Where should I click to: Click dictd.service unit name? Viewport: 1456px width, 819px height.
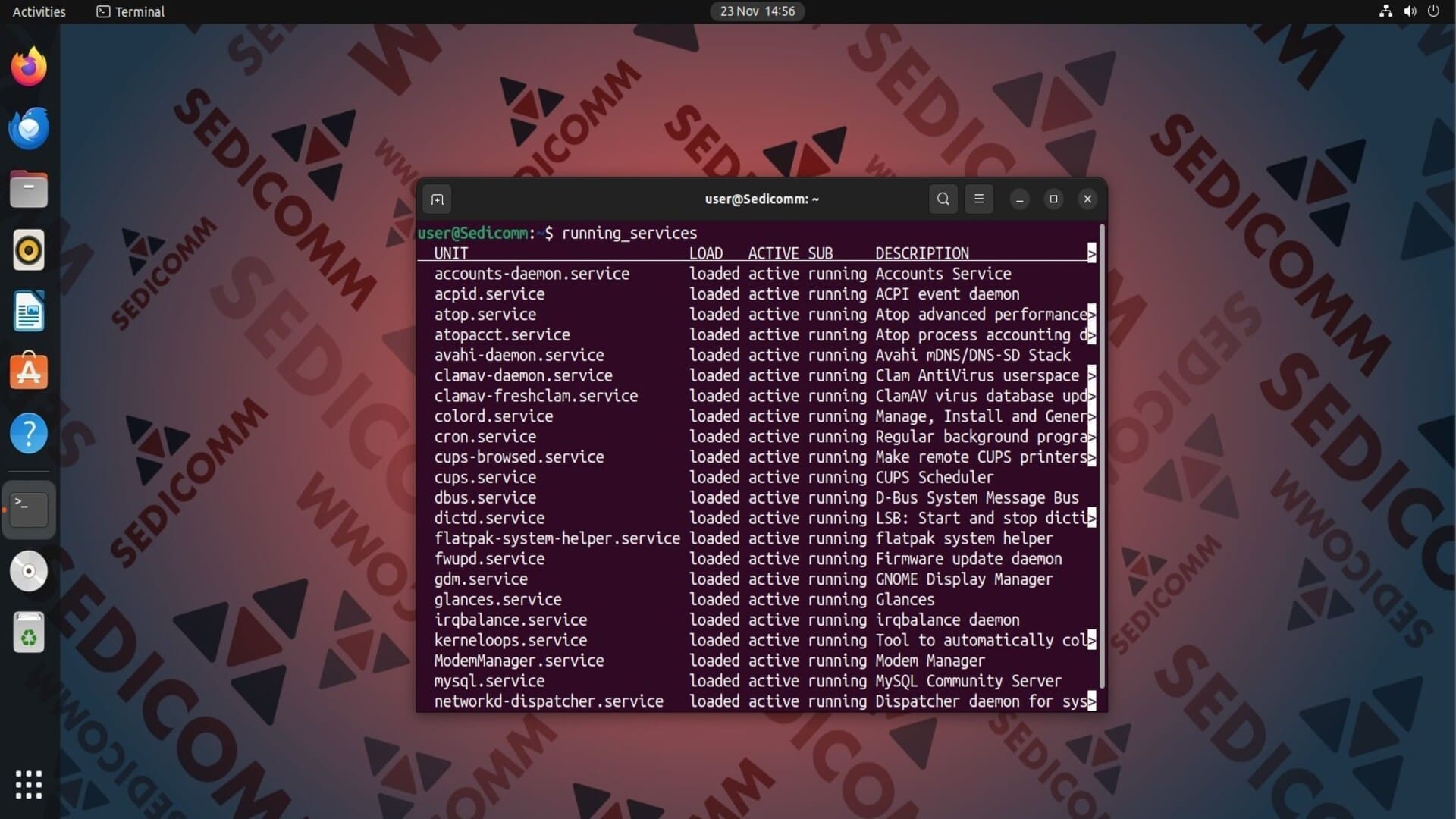(489, 518)
